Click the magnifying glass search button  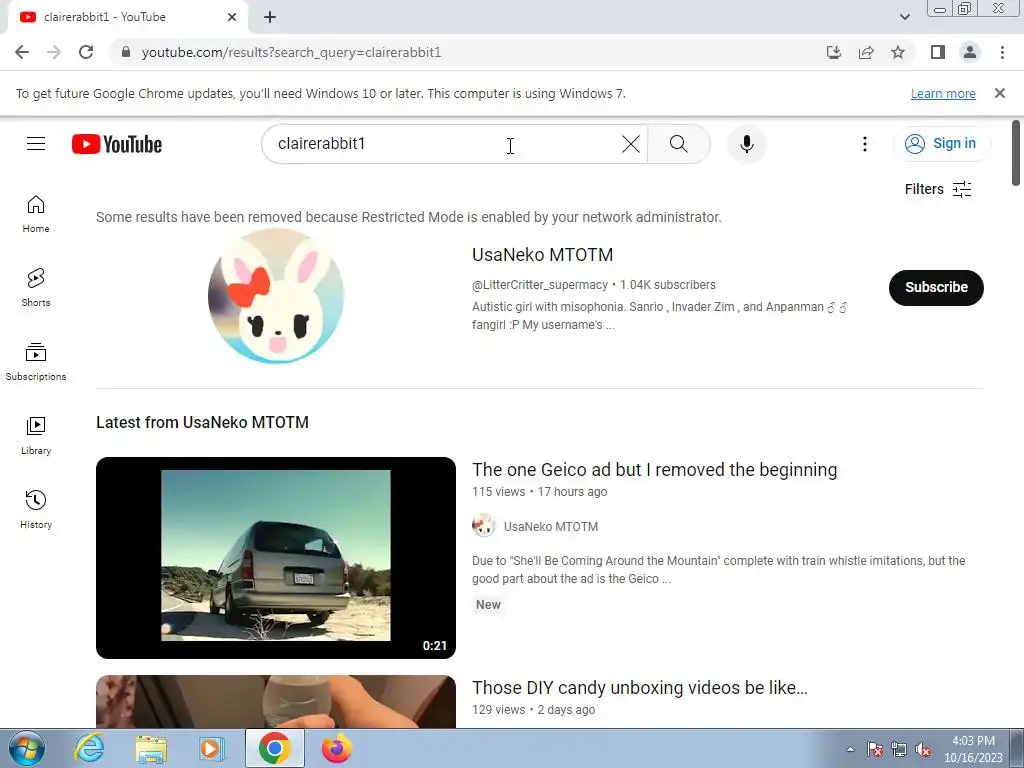click(679, 144)
